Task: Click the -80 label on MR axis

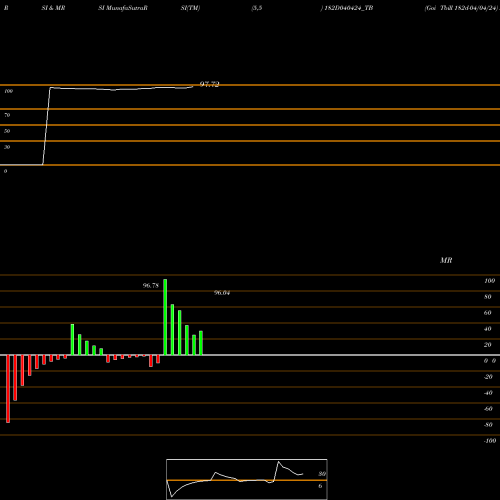Action: (x=488, y=425)
